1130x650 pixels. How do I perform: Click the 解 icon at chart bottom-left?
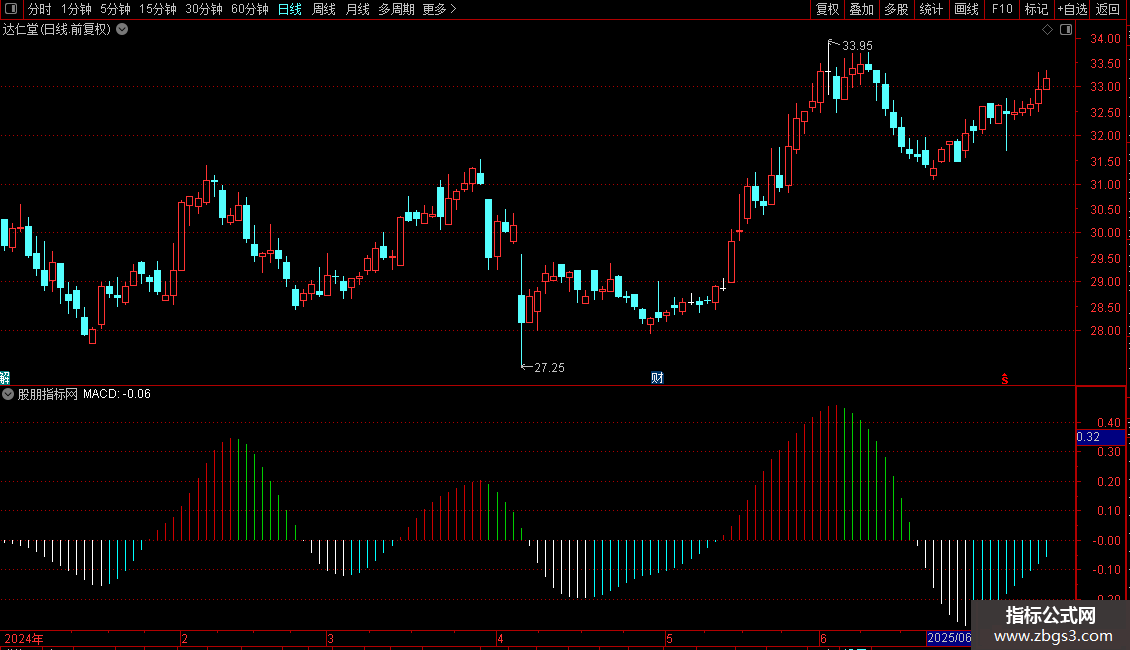pyautogui.click(x=4, y=378)
